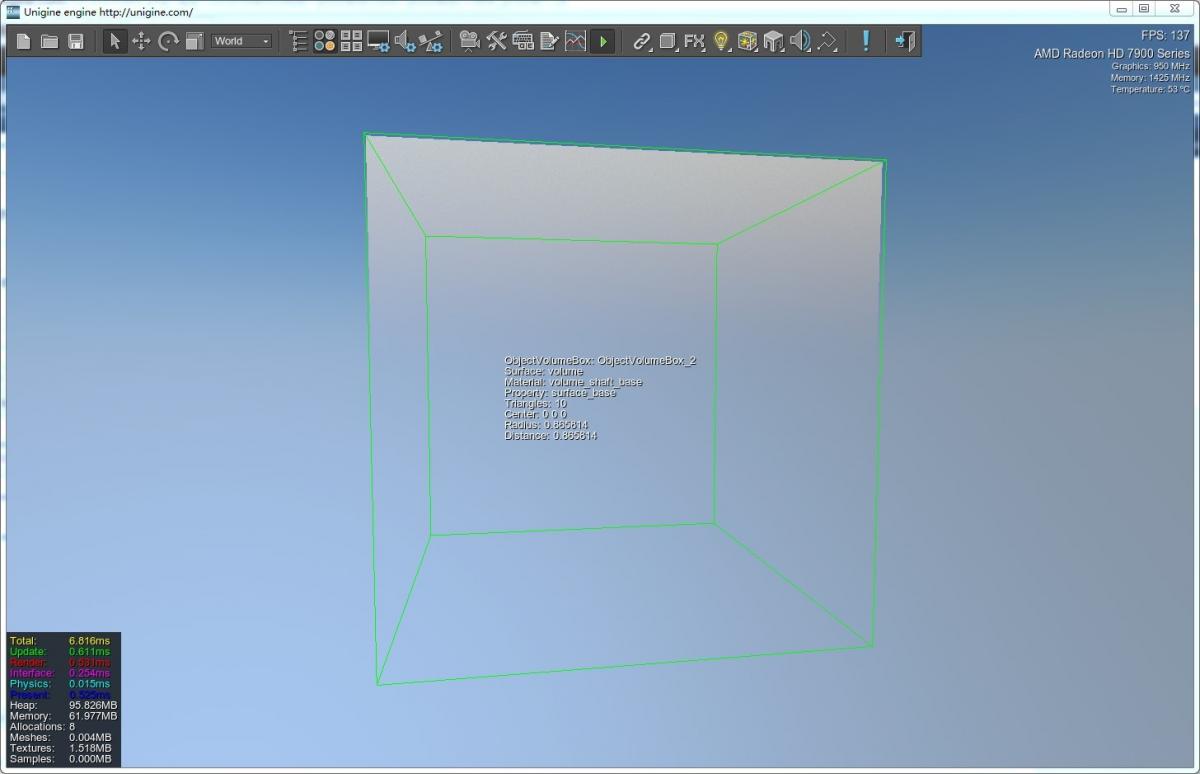Open the render settings panel

coord(378,41)
